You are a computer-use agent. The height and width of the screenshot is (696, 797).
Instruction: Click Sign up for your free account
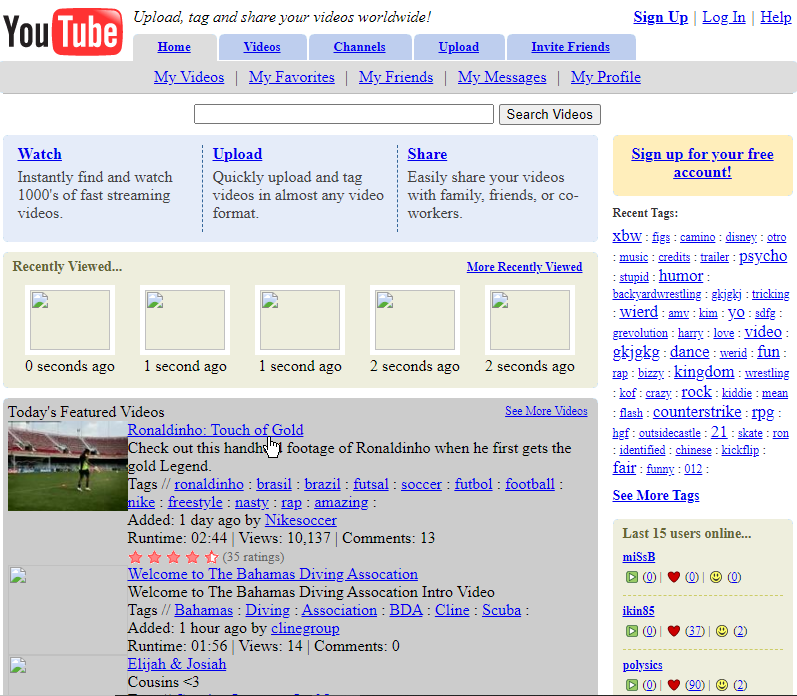[x=702, y=163]
